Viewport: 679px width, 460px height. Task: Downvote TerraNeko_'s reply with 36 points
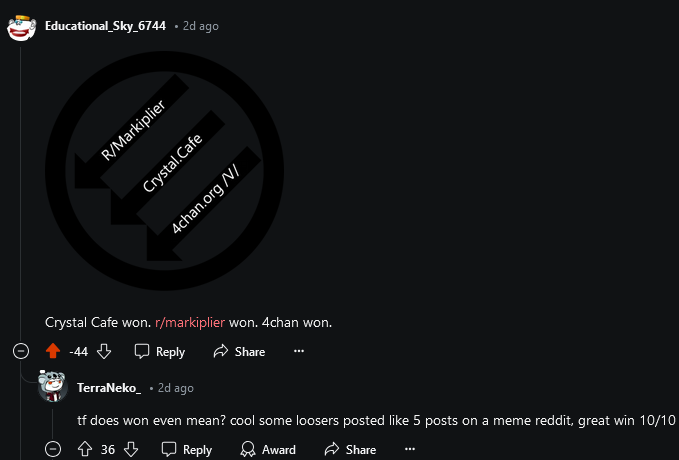coord(131,450)
